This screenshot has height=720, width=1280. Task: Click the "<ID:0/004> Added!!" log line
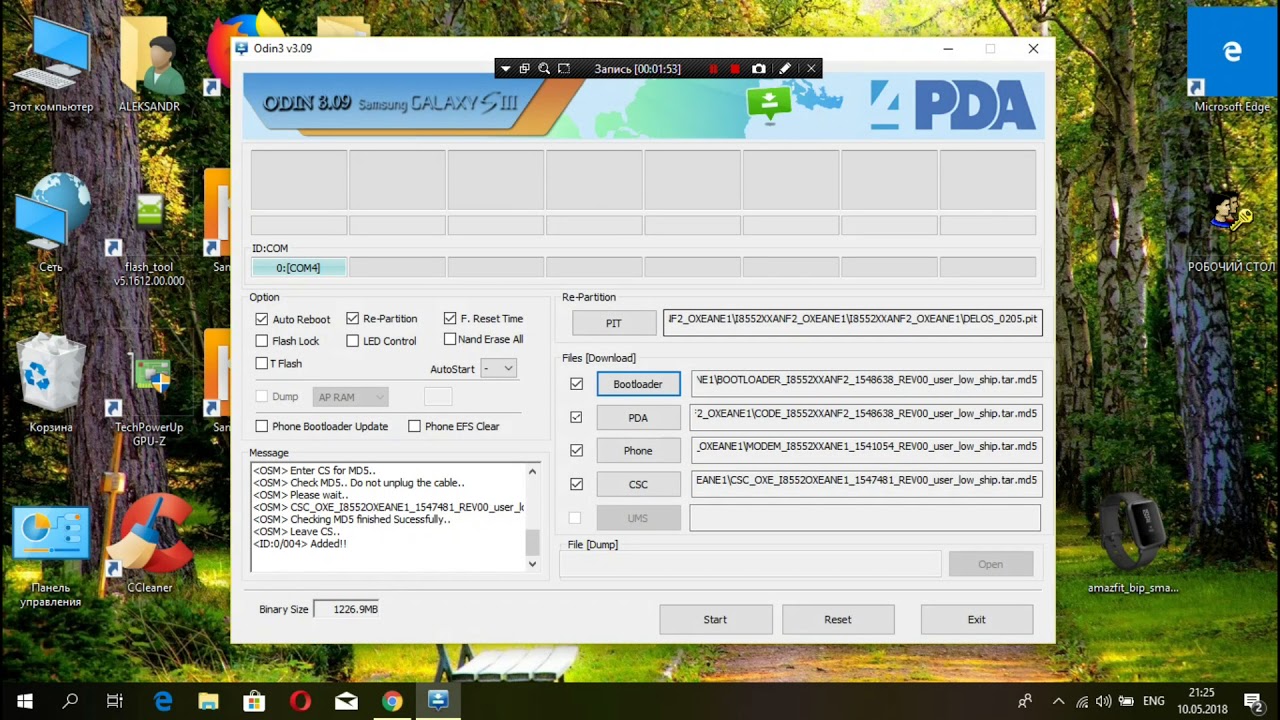pos(300,544)
